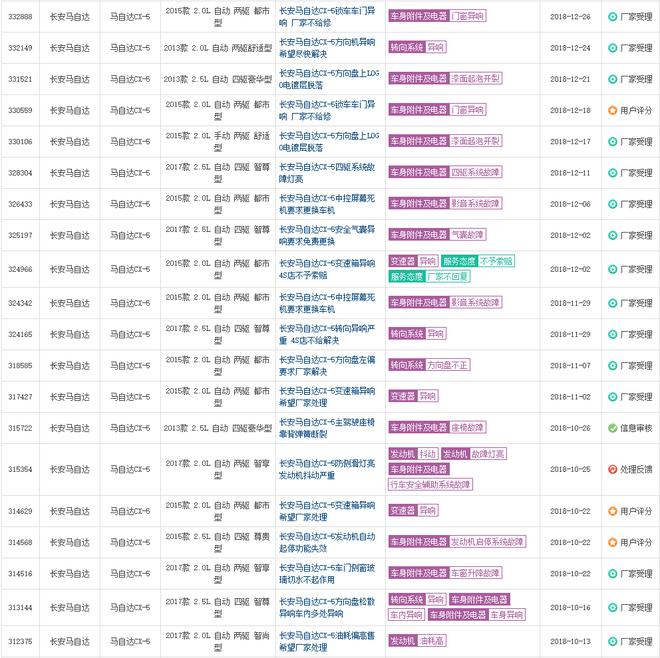Click the status icon in row 332149
Screen dimensions: 660x658
point(612,48)
